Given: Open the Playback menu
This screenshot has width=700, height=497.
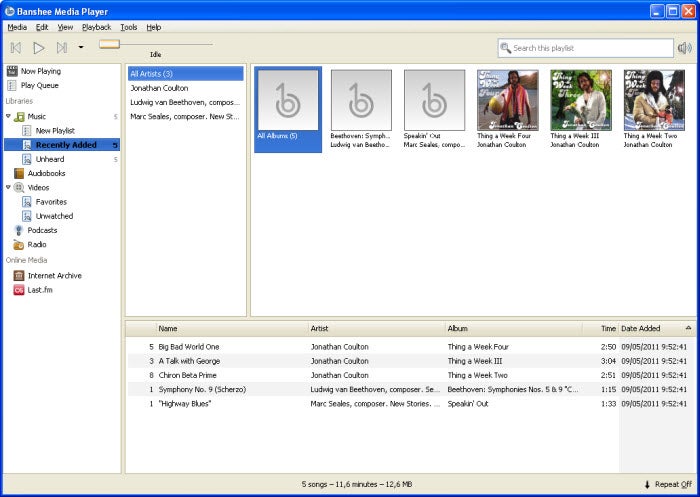Looking at the screenshot, I should (x=96, y=27).
